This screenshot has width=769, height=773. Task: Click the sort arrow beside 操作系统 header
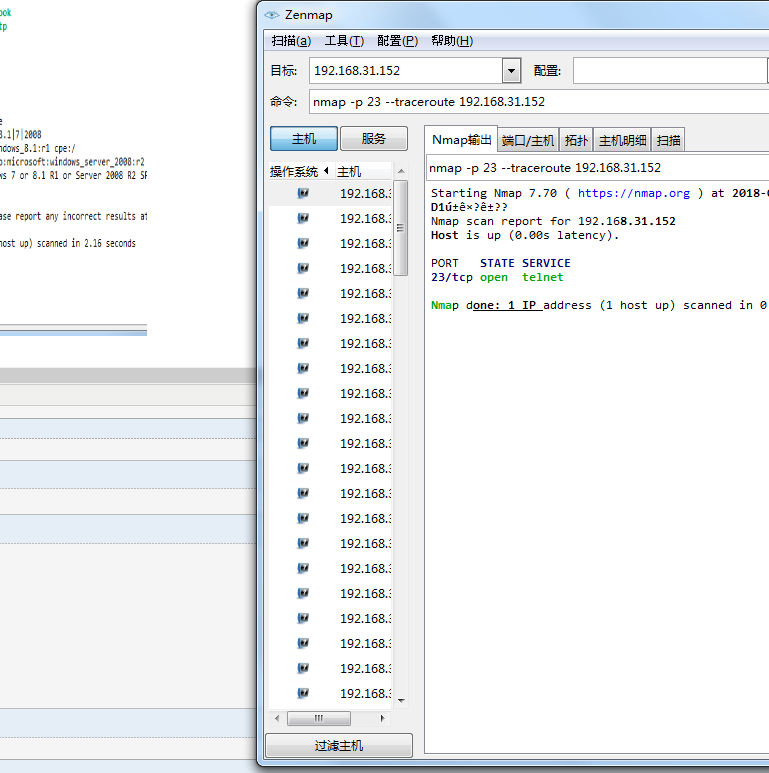click(326, 171)
